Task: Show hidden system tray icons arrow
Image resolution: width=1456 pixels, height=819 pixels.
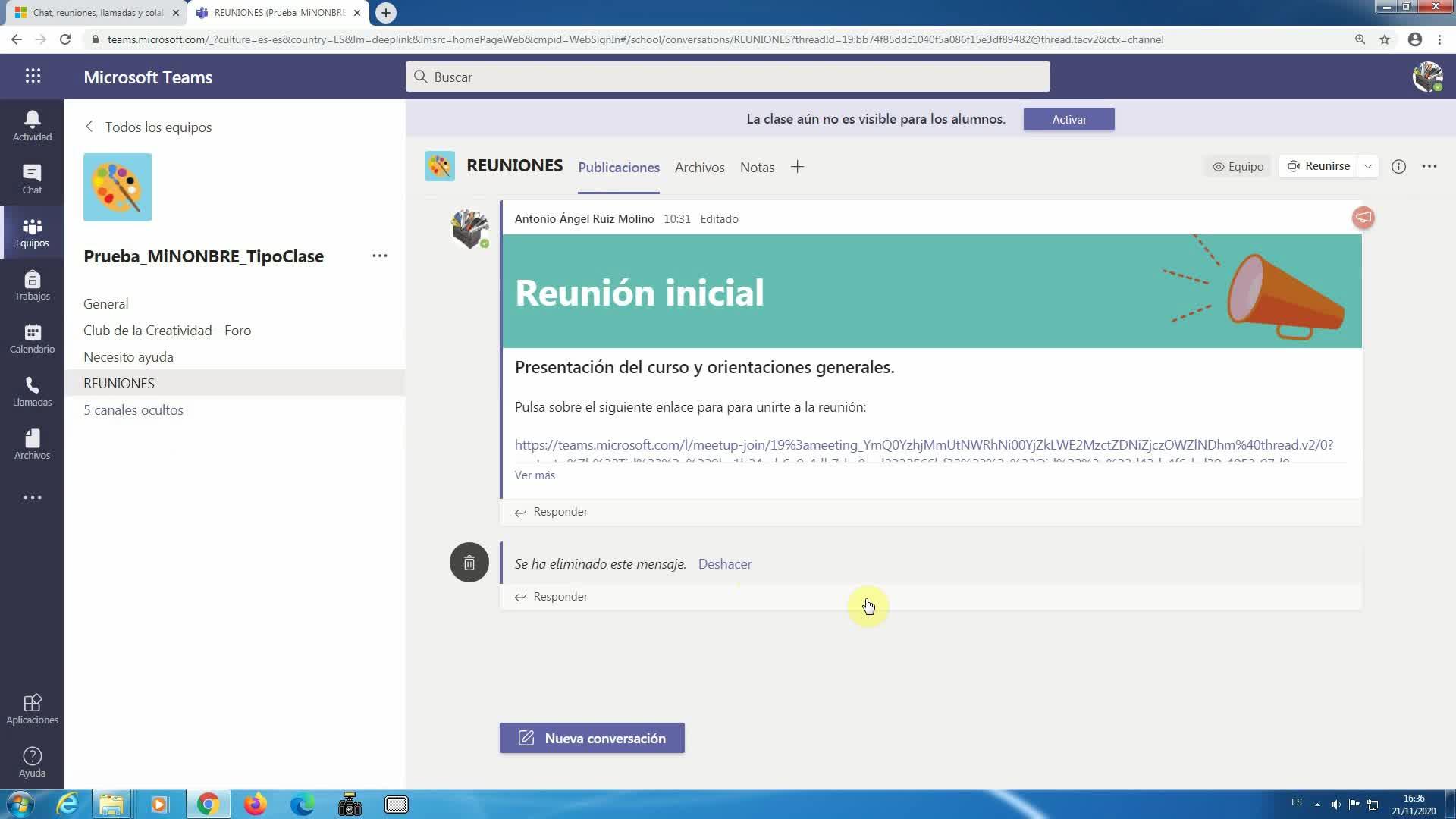Action: click(x=1317, y=804)
